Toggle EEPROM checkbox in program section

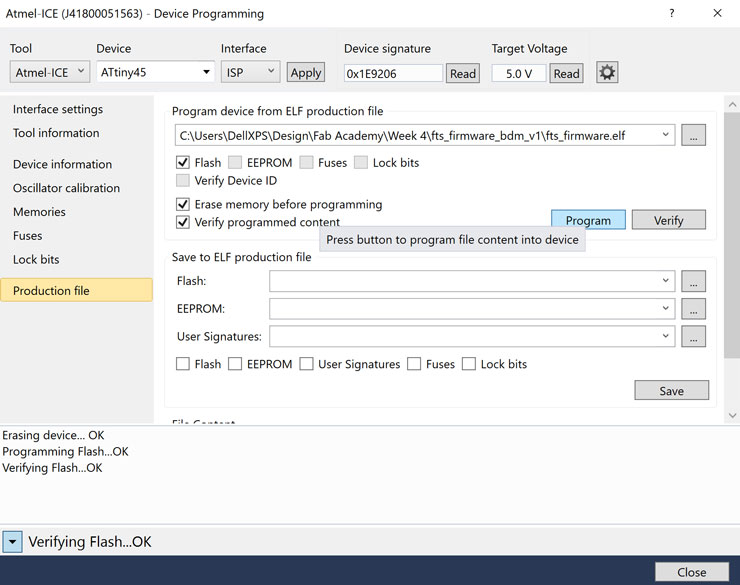pyautogui.click(x=235, y=163)
